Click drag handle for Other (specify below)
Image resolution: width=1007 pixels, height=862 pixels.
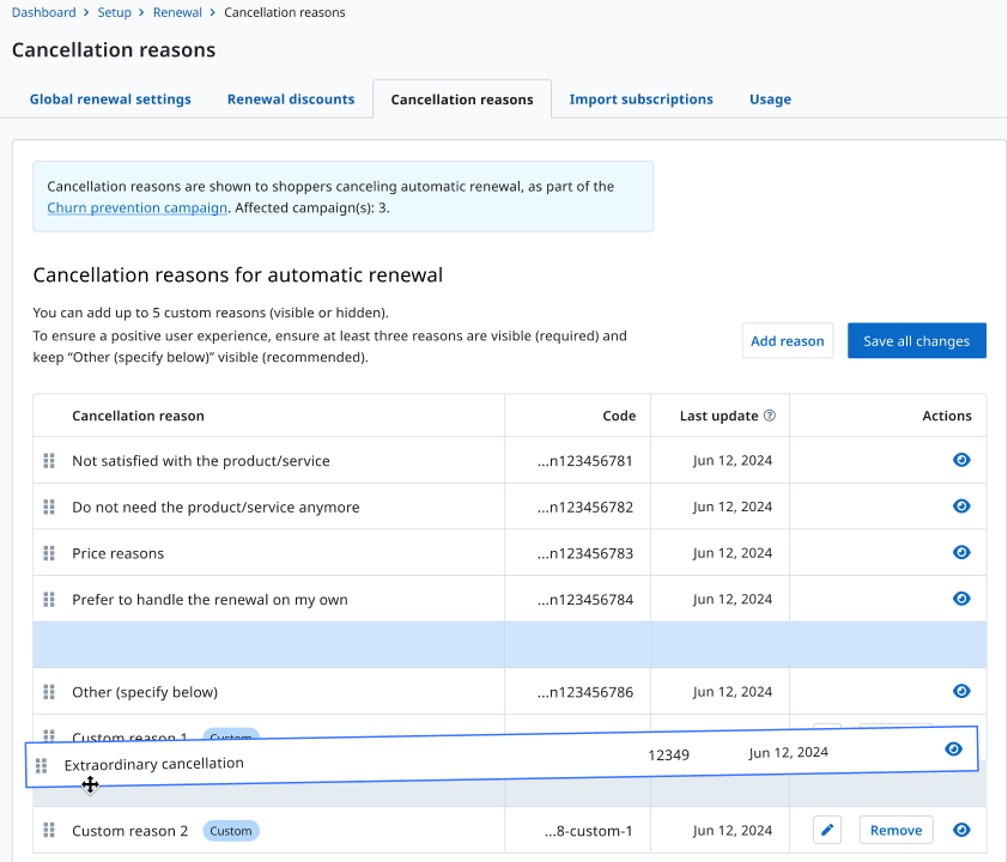point(49,692)
